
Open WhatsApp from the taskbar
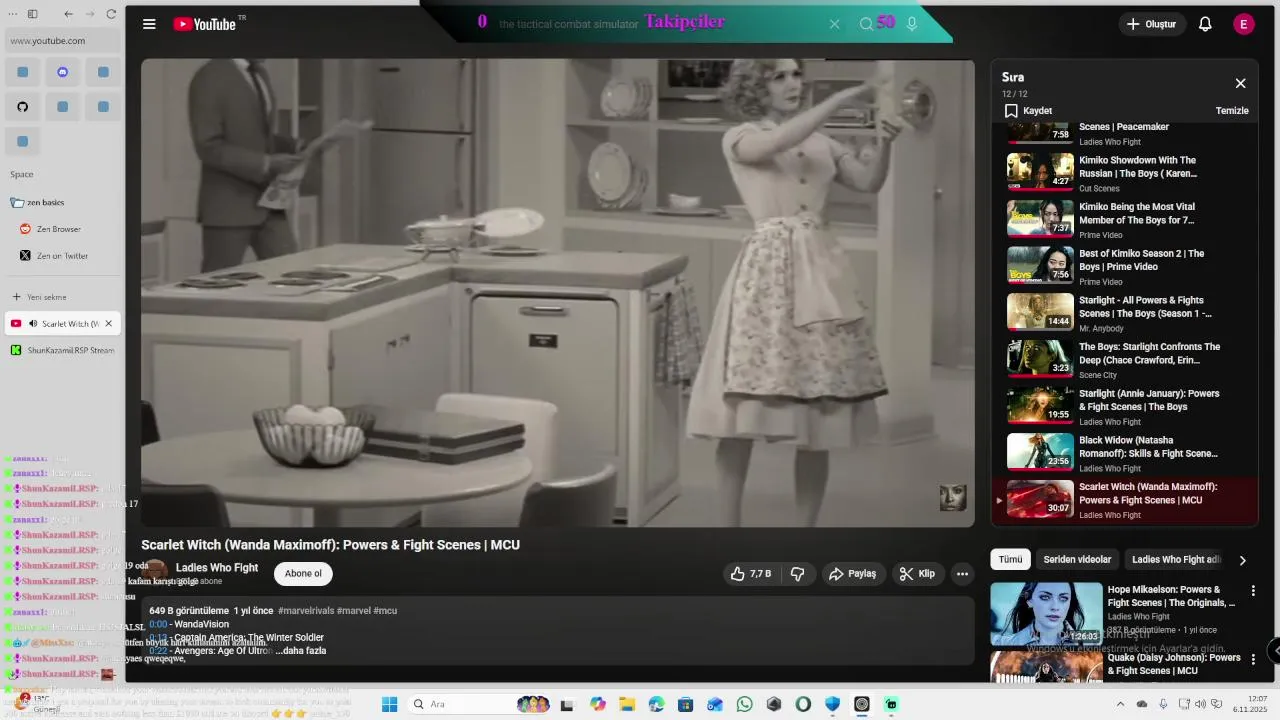[x=744, y=704]
